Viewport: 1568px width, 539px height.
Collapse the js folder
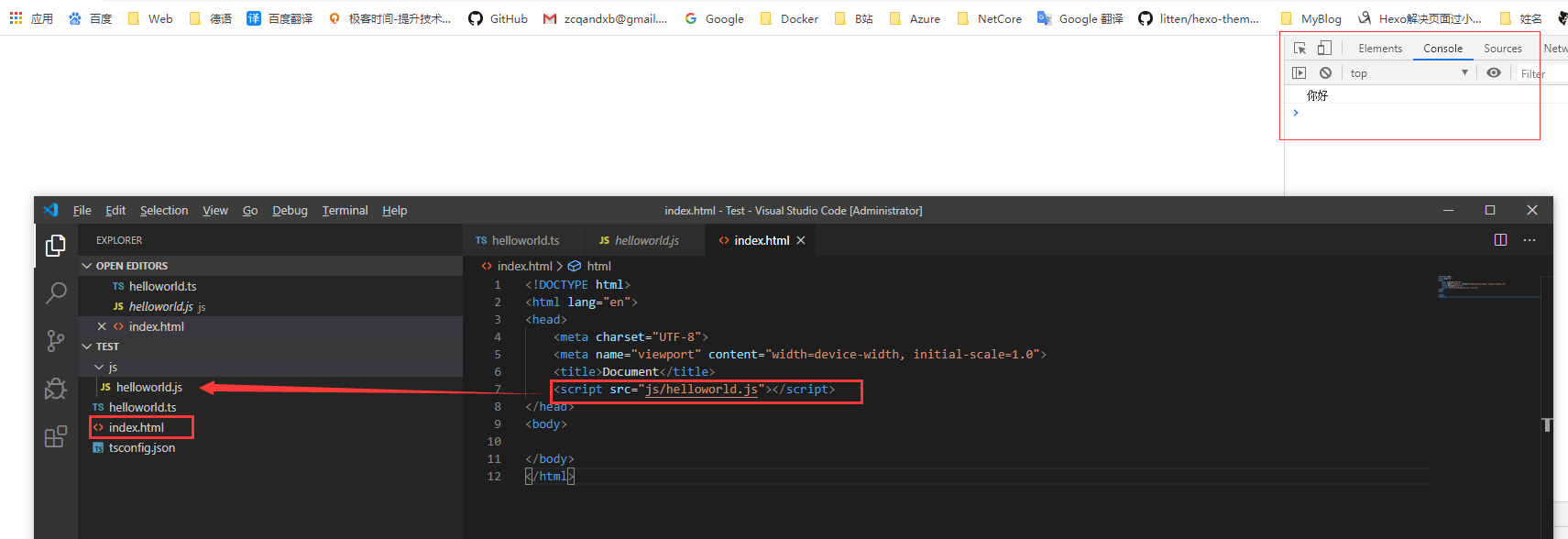(x=99, y=367)
